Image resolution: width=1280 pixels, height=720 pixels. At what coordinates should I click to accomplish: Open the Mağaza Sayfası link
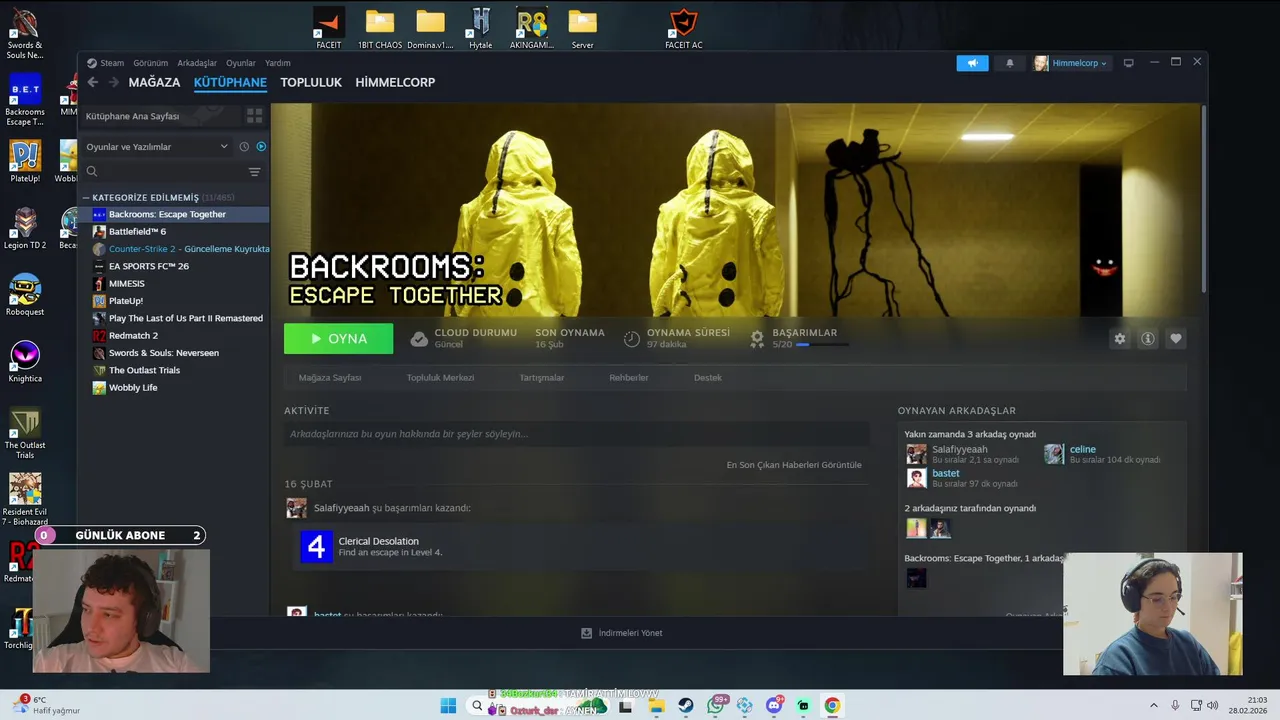(x=330, y=378)
